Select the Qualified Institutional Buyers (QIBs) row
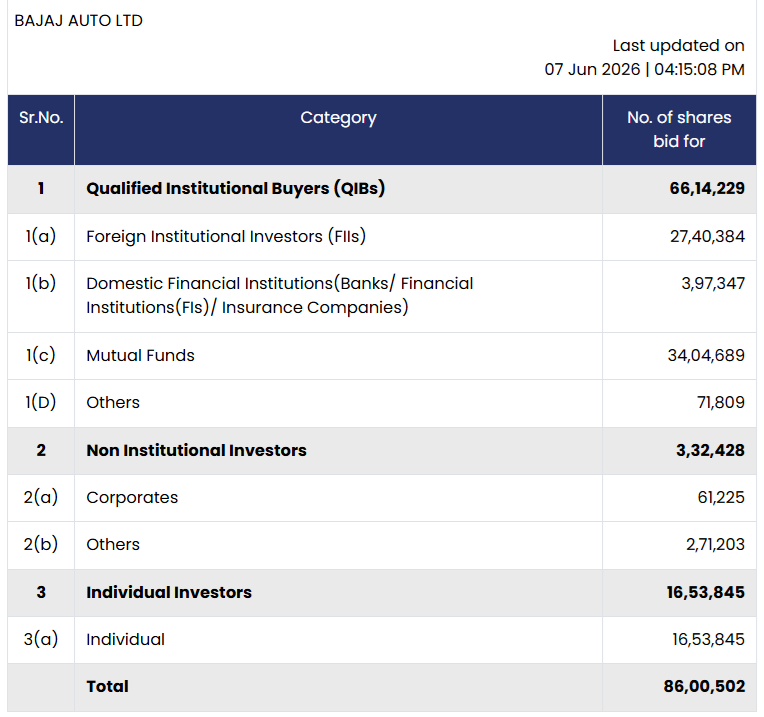764x717 pixels. pos(382,189)
